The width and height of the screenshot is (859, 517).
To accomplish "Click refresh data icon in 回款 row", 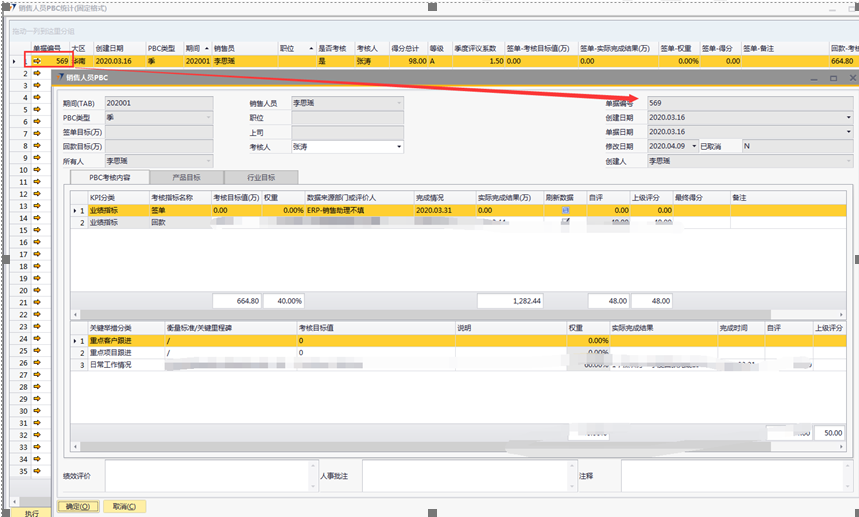I will 566,223.
